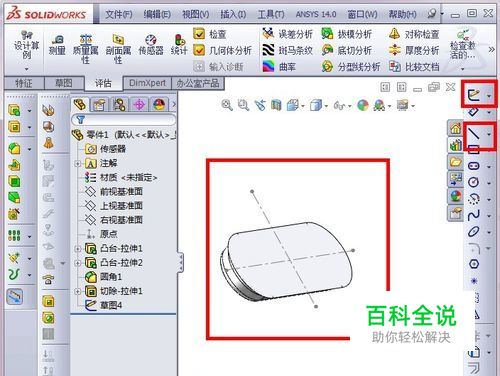This screenshot has height=376, width=500.
Task: Select 圆角1 fillet feature
Action: click(x=104, y=277)
